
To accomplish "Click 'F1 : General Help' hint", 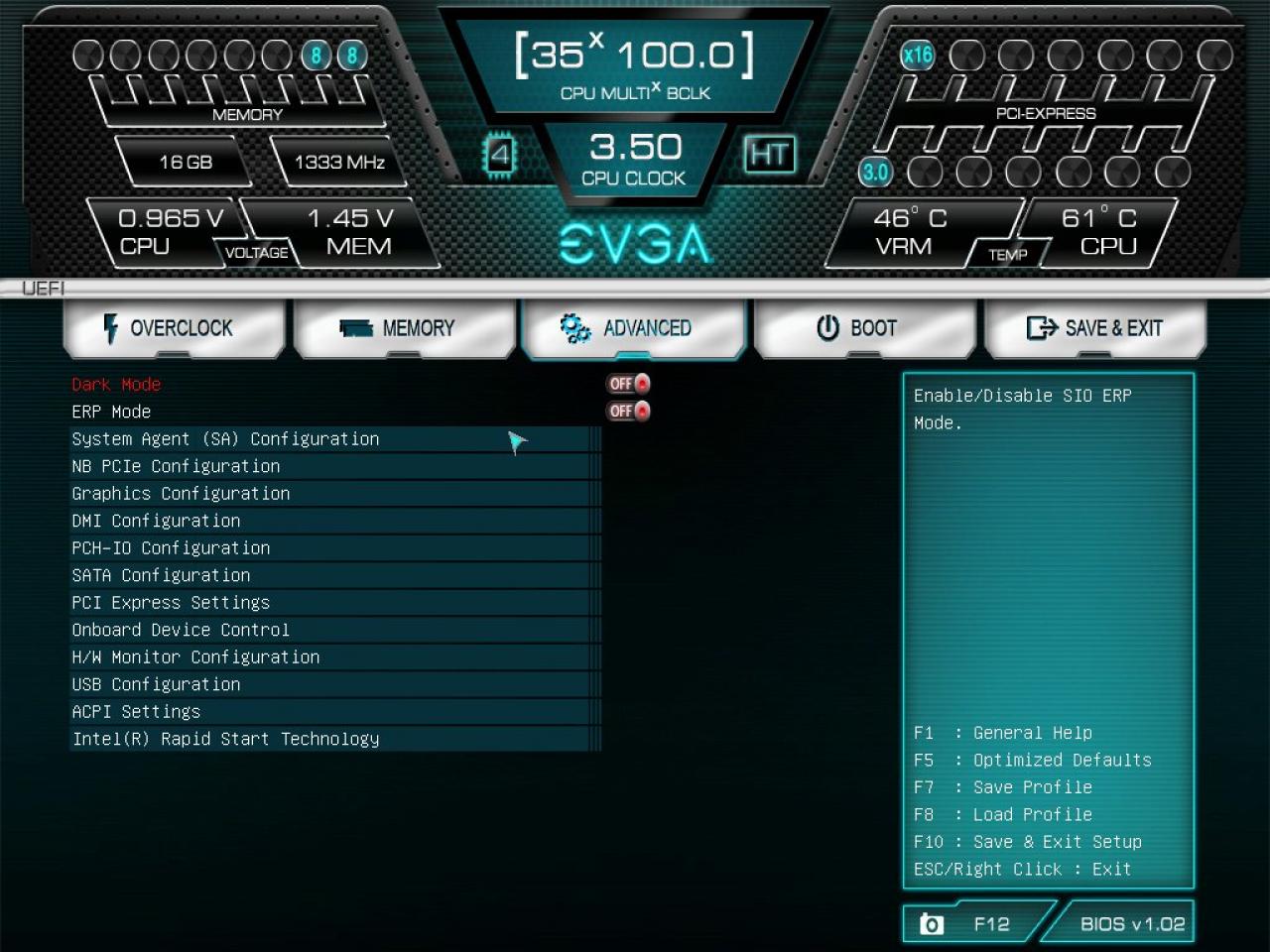I will 1003,733.
